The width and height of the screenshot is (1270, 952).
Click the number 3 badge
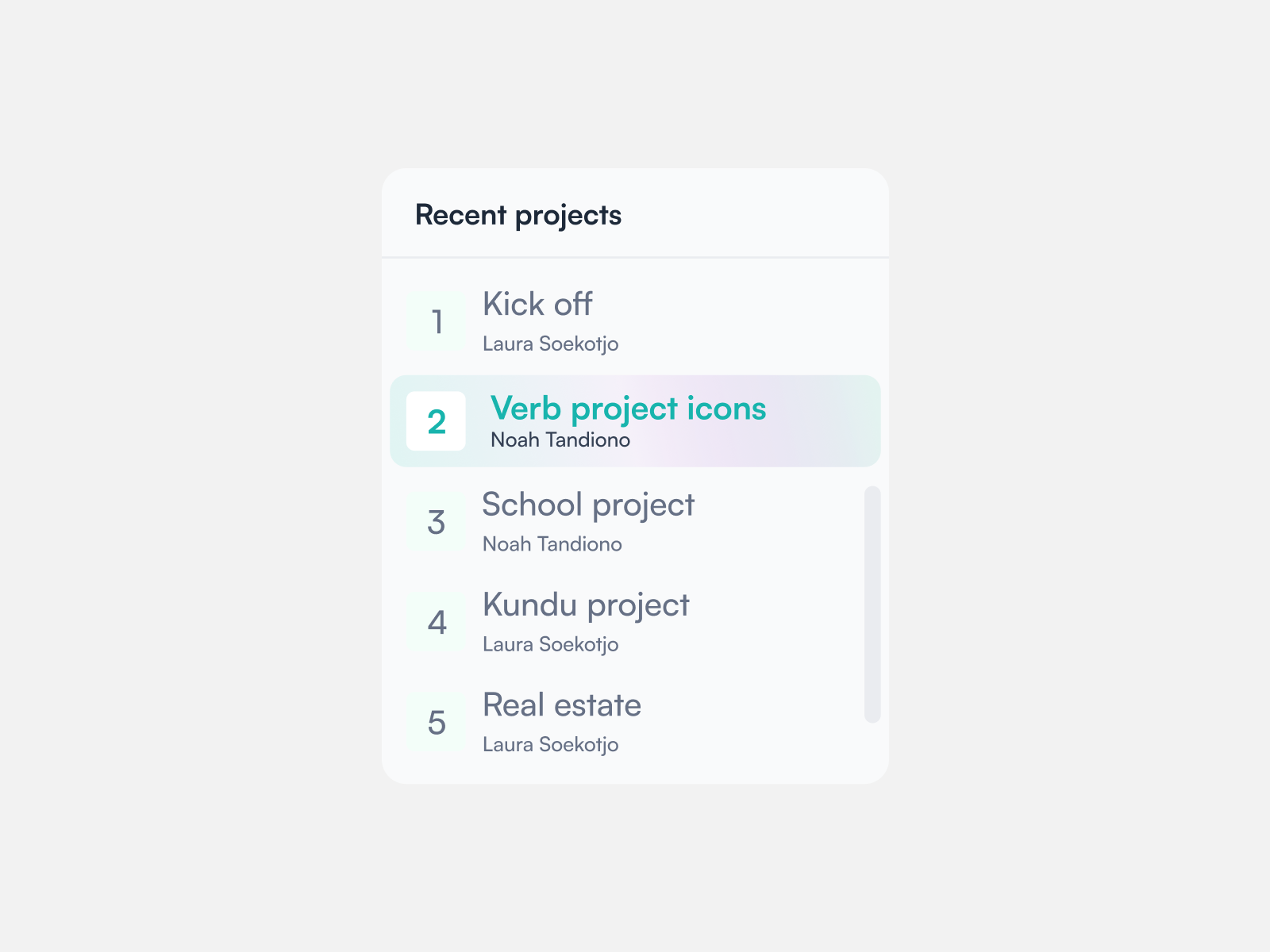(x=436, y=522)
